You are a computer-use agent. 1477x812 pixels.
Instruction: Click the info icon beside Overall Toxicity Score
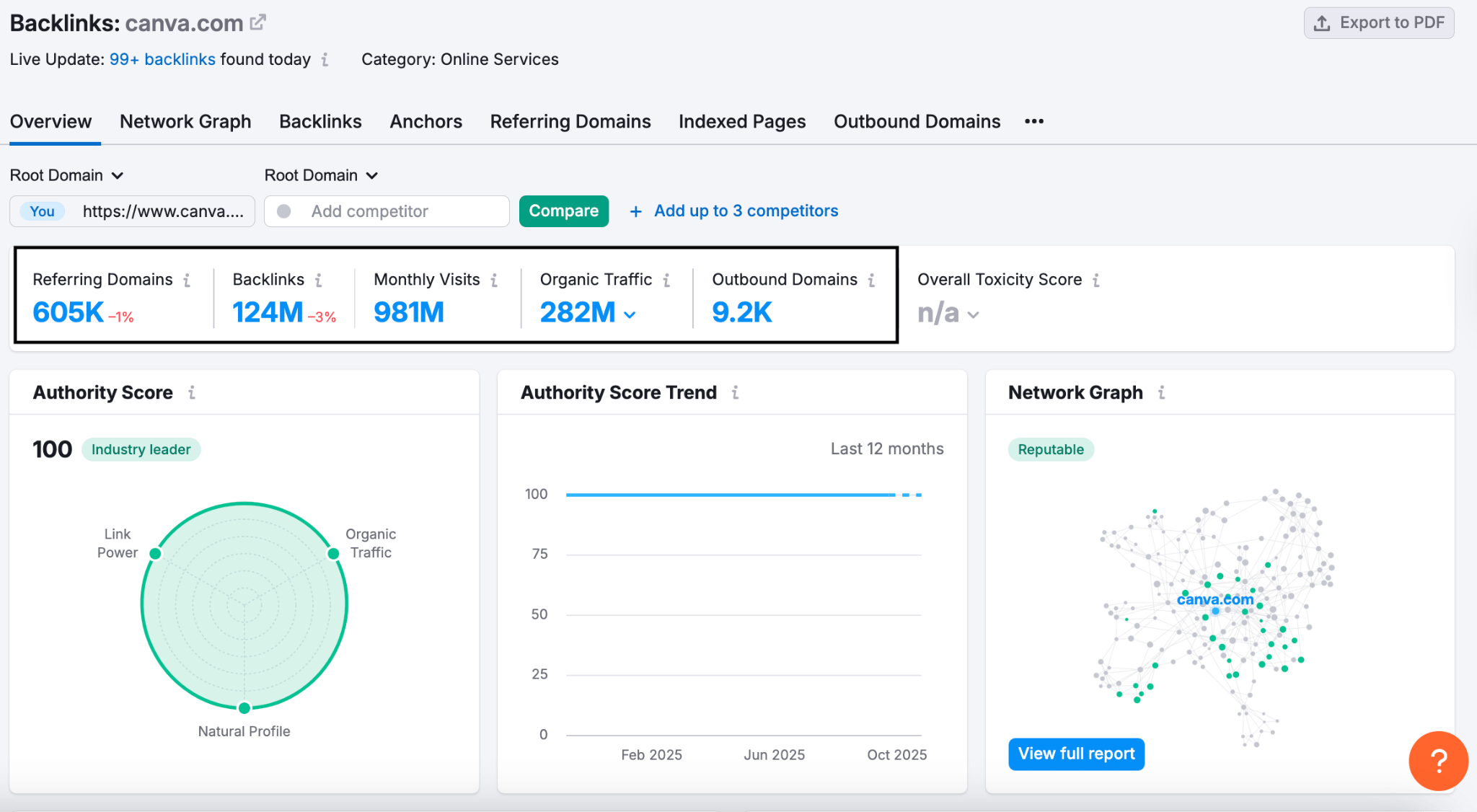pyautogui.click(x=1098, y=280)
